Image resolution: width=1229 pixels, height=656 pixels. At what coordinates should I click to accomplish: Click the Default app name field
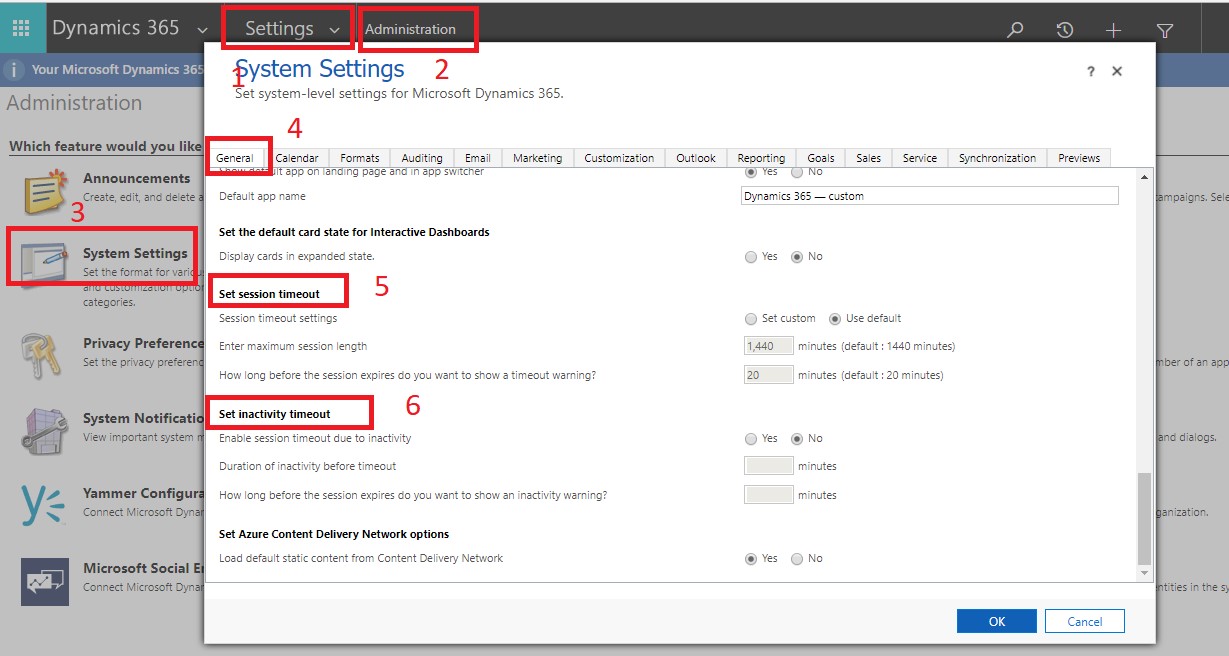tap(930, 196)
